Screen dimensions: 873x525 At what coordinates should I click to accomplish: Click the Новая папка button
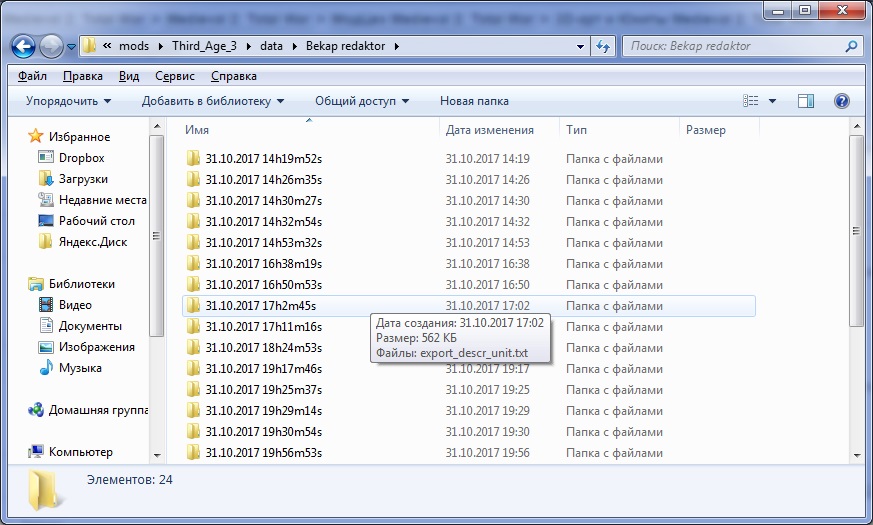tap(474, 101)
